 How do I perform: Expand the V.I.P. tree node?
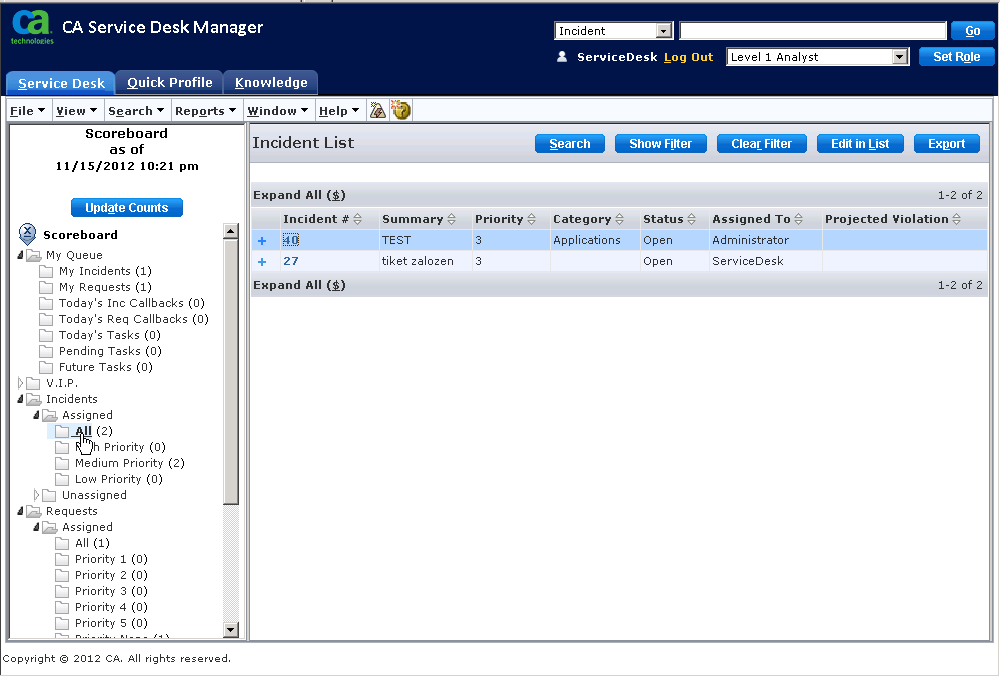pos(20,383)
